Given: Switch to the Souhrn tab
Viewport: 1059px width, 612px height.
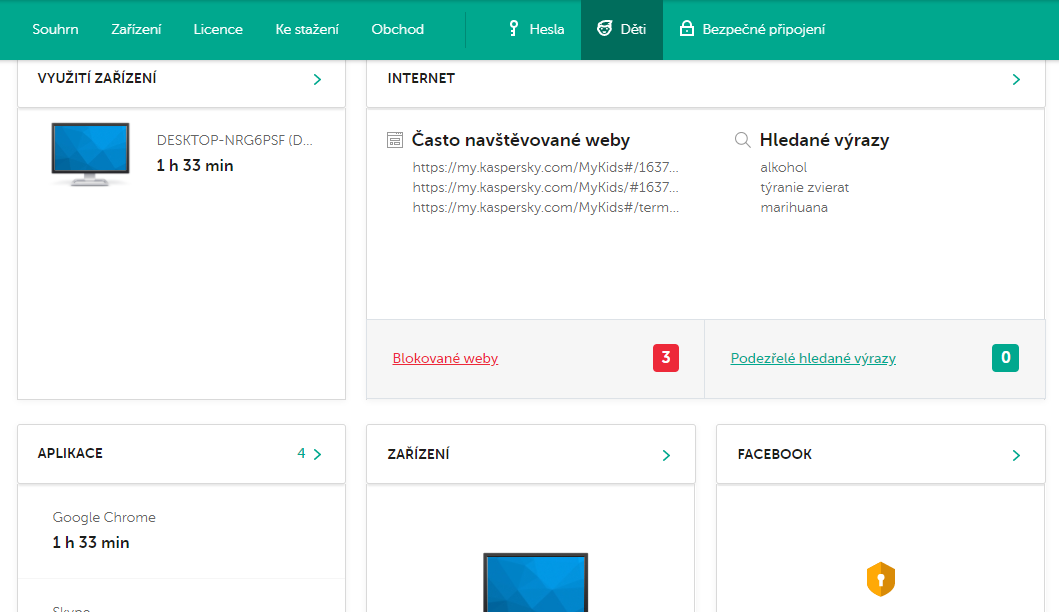Looking at the screenshot, I should [x=55, y=29].
